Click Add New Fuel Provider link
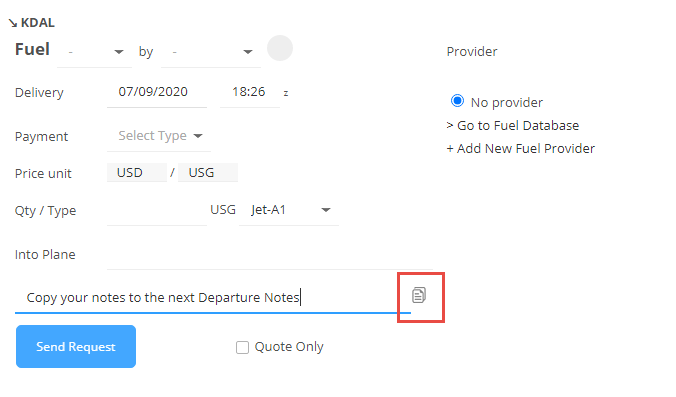This screenshot has width=676, height=397. (x=520, y=148)
